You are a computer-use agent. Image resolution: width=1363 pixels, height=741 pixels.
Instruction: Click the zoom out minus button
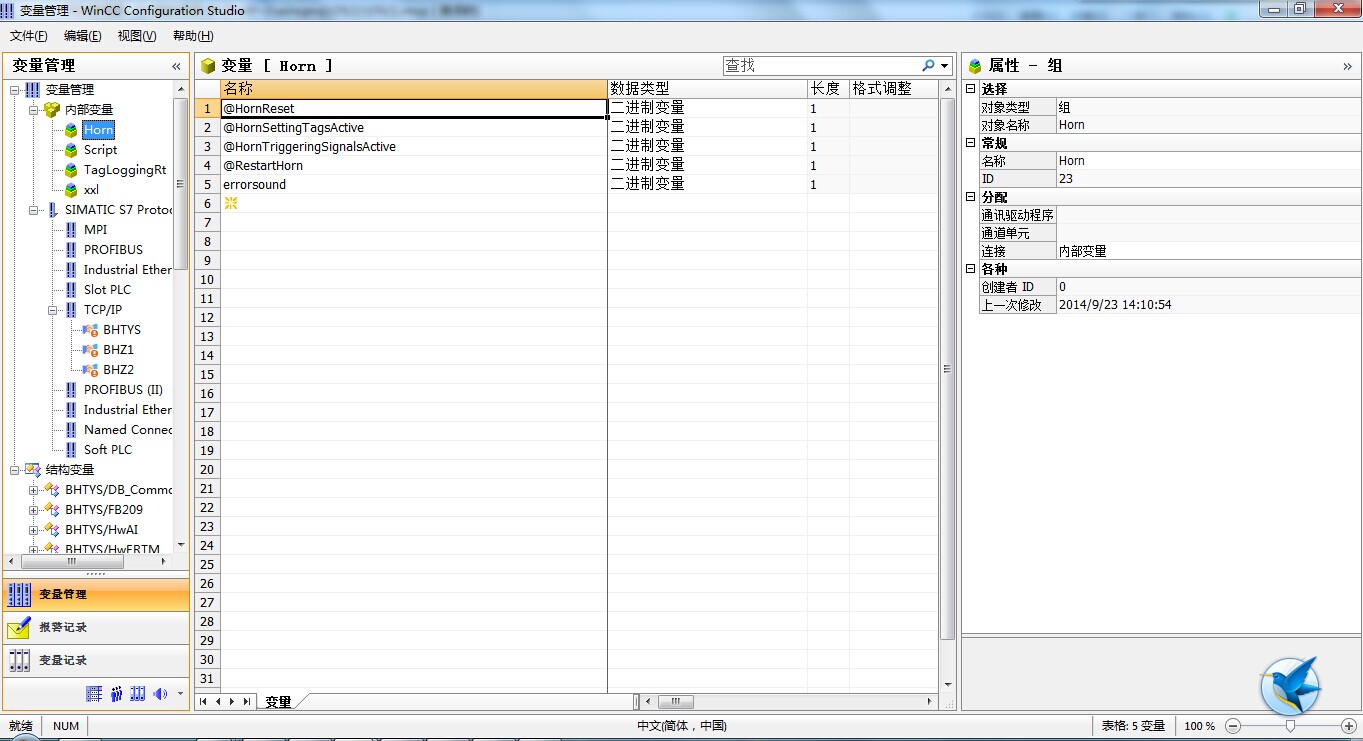1233,726
